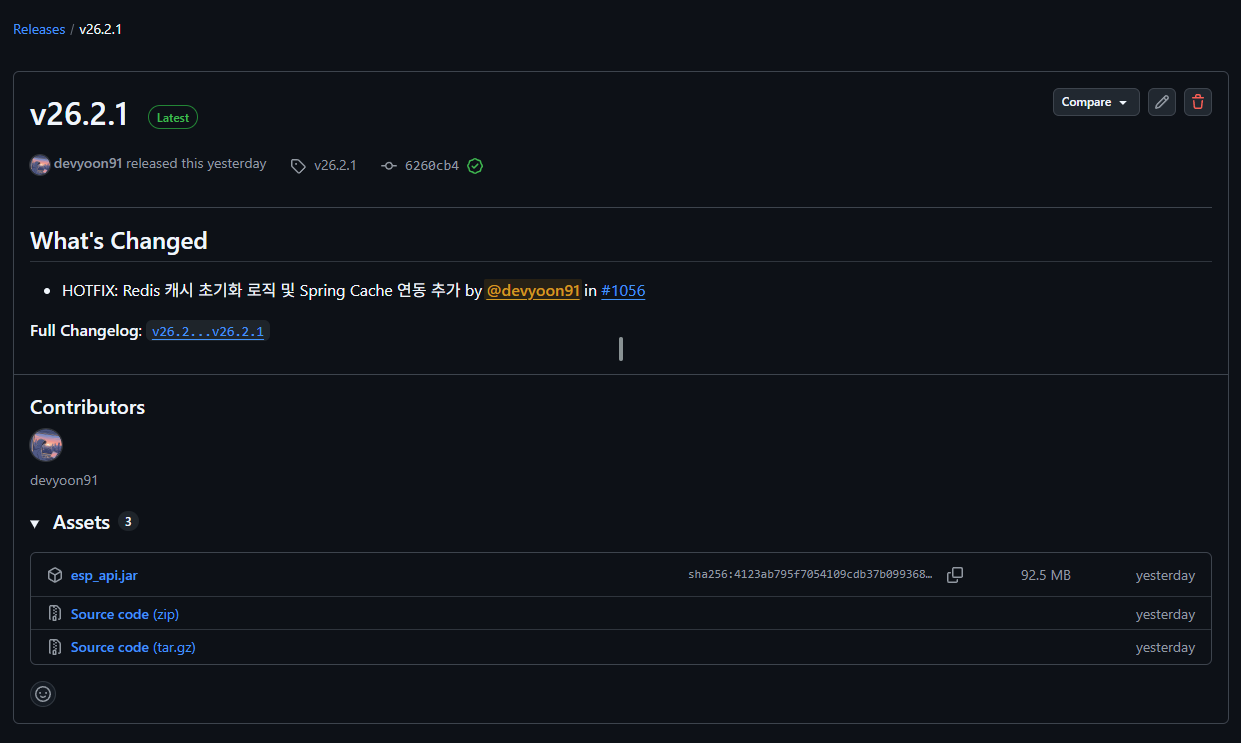This screenshot has height=743, width=1241.
Task: Click the file icon for Source code (tar.gz)
Action: pos(55,647)
